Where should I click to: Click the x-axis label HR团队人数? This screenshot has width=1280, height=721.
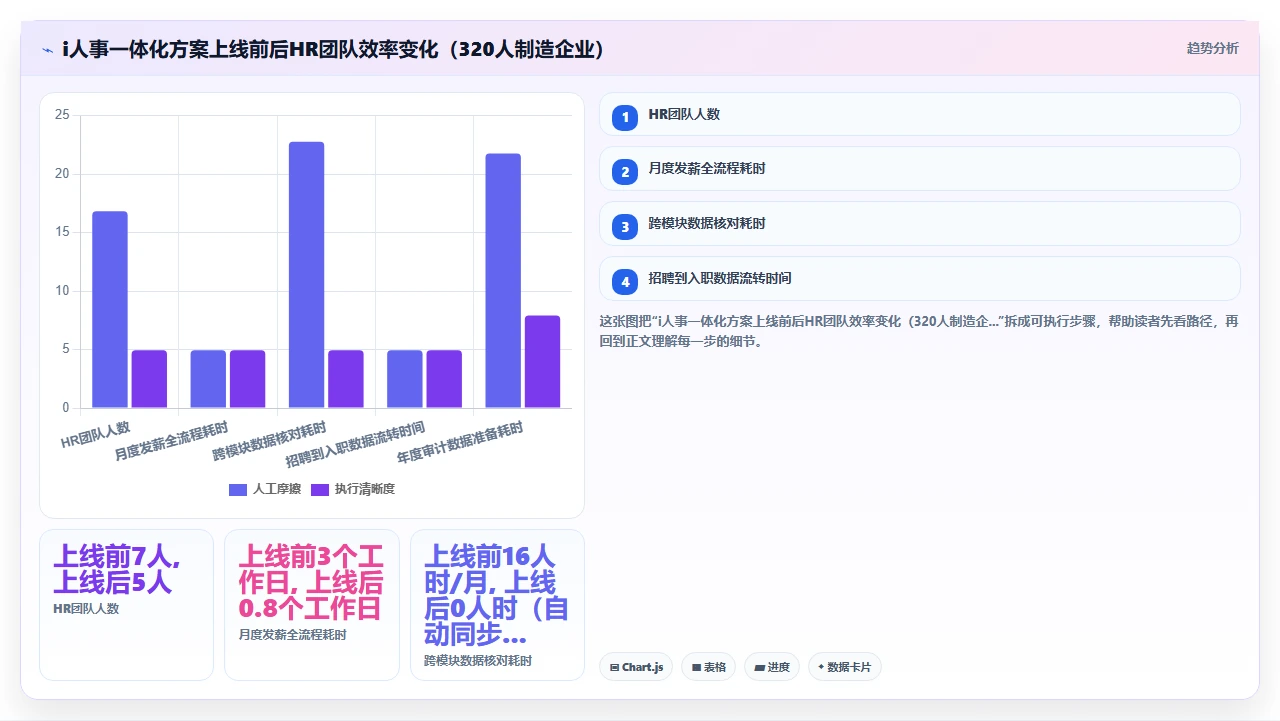(96, 435)
